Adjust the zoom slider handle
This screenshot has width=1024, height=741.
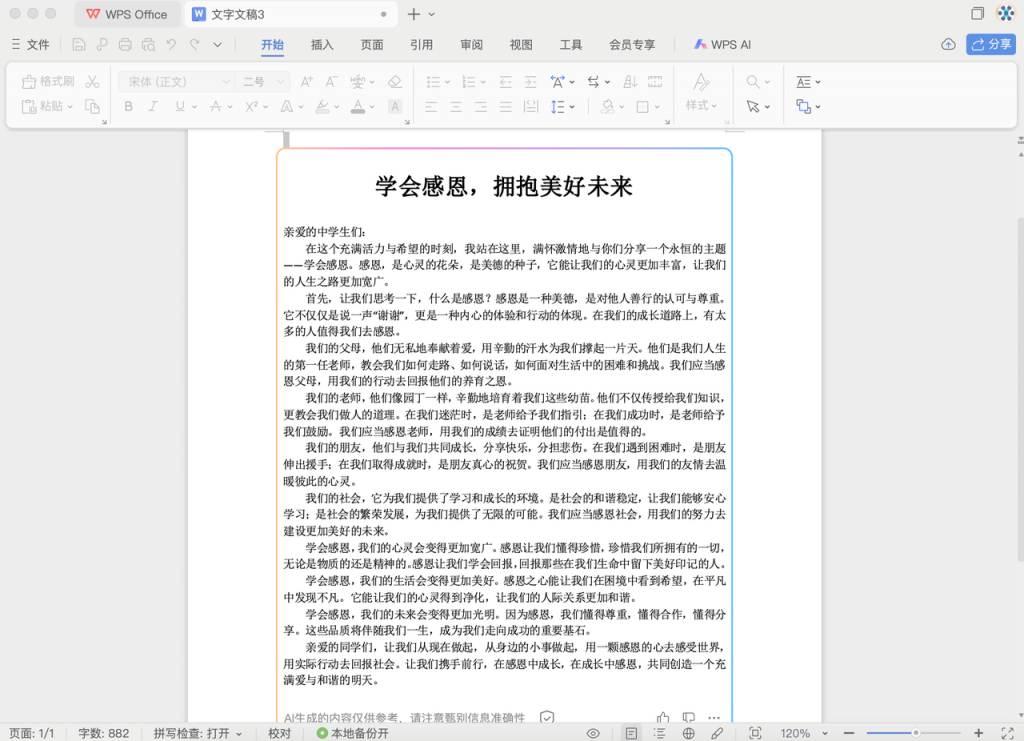pos(916,733)
